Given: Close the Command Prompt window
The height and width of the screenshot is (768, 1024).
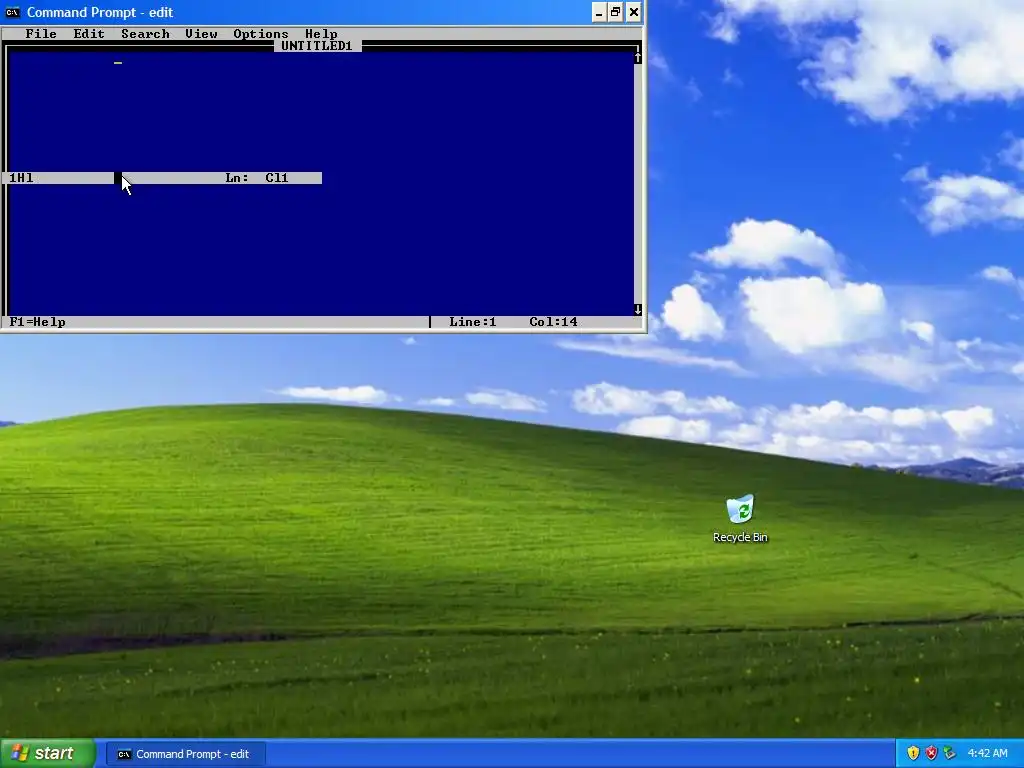Looking at the screenshot, I should (x=633, y=12).
